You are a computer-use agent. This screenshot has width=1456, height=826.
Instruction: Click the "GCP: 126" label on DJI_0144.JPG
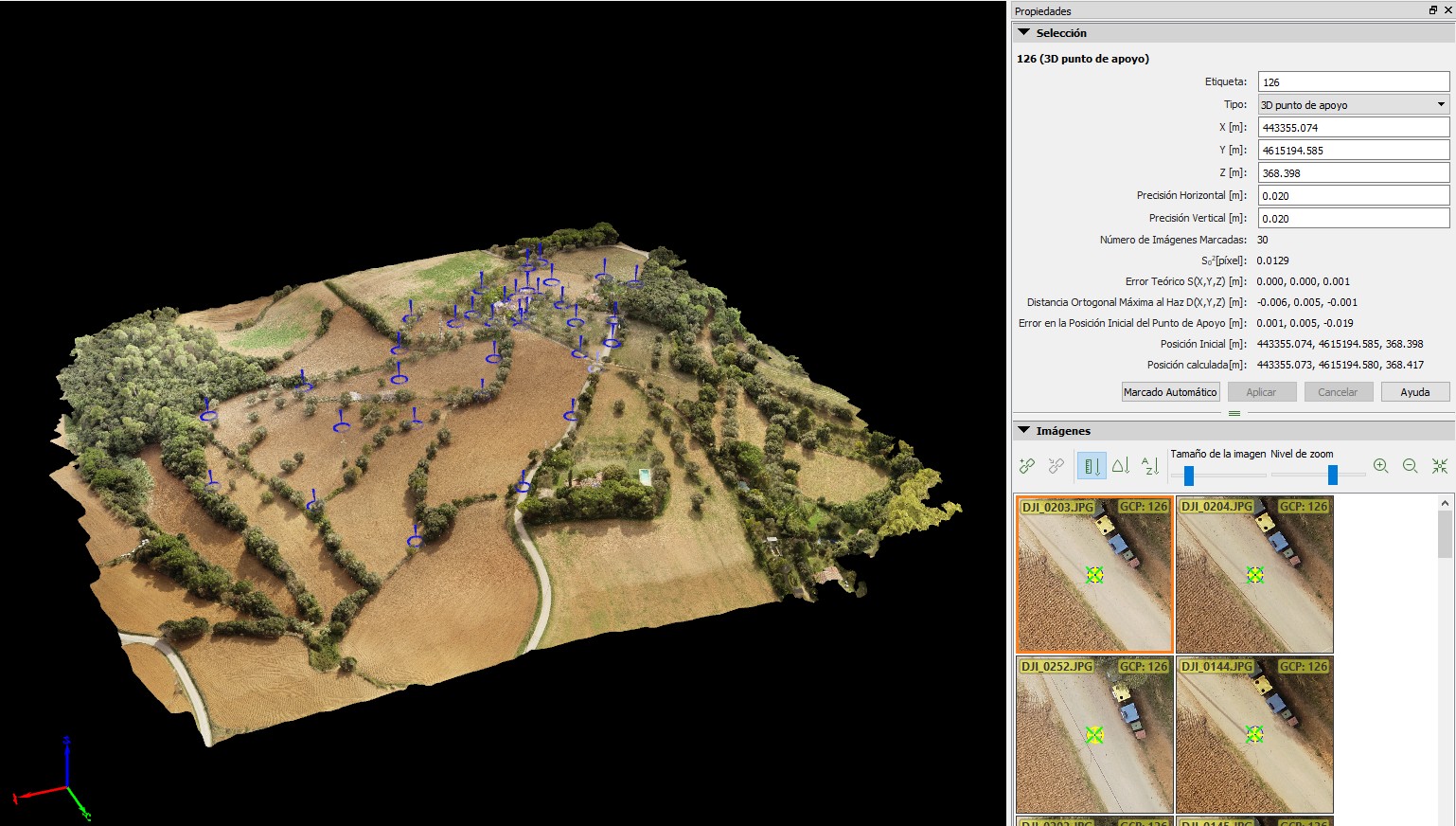[1304, 667]
